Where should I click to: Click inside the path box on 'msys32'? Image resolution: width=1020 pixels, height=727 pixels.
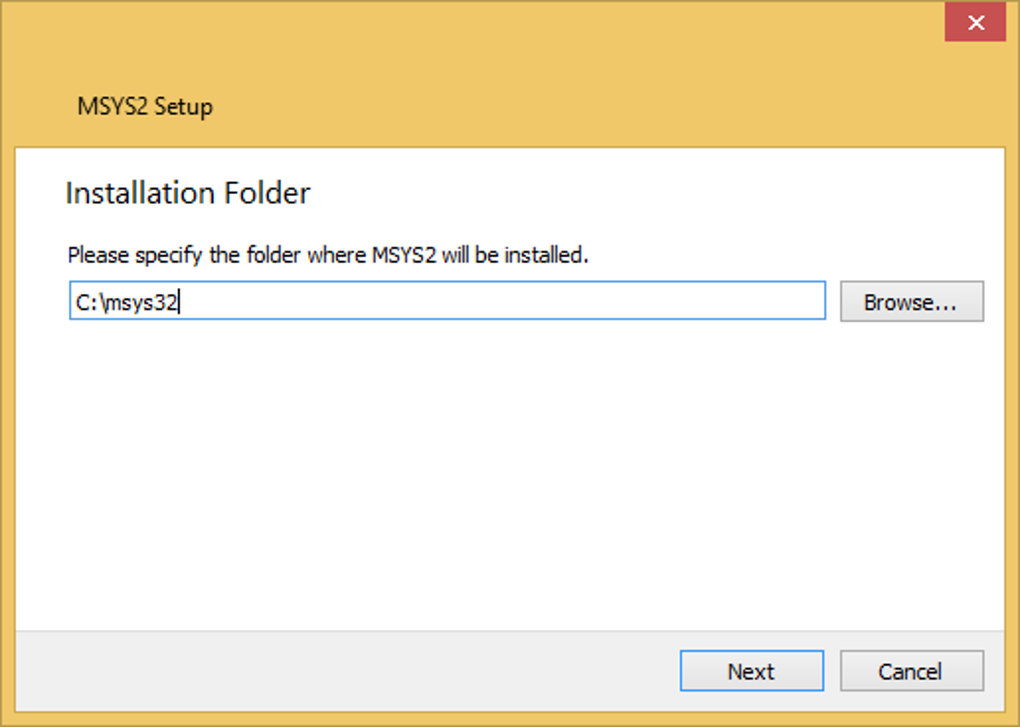[x=143, y=302]
